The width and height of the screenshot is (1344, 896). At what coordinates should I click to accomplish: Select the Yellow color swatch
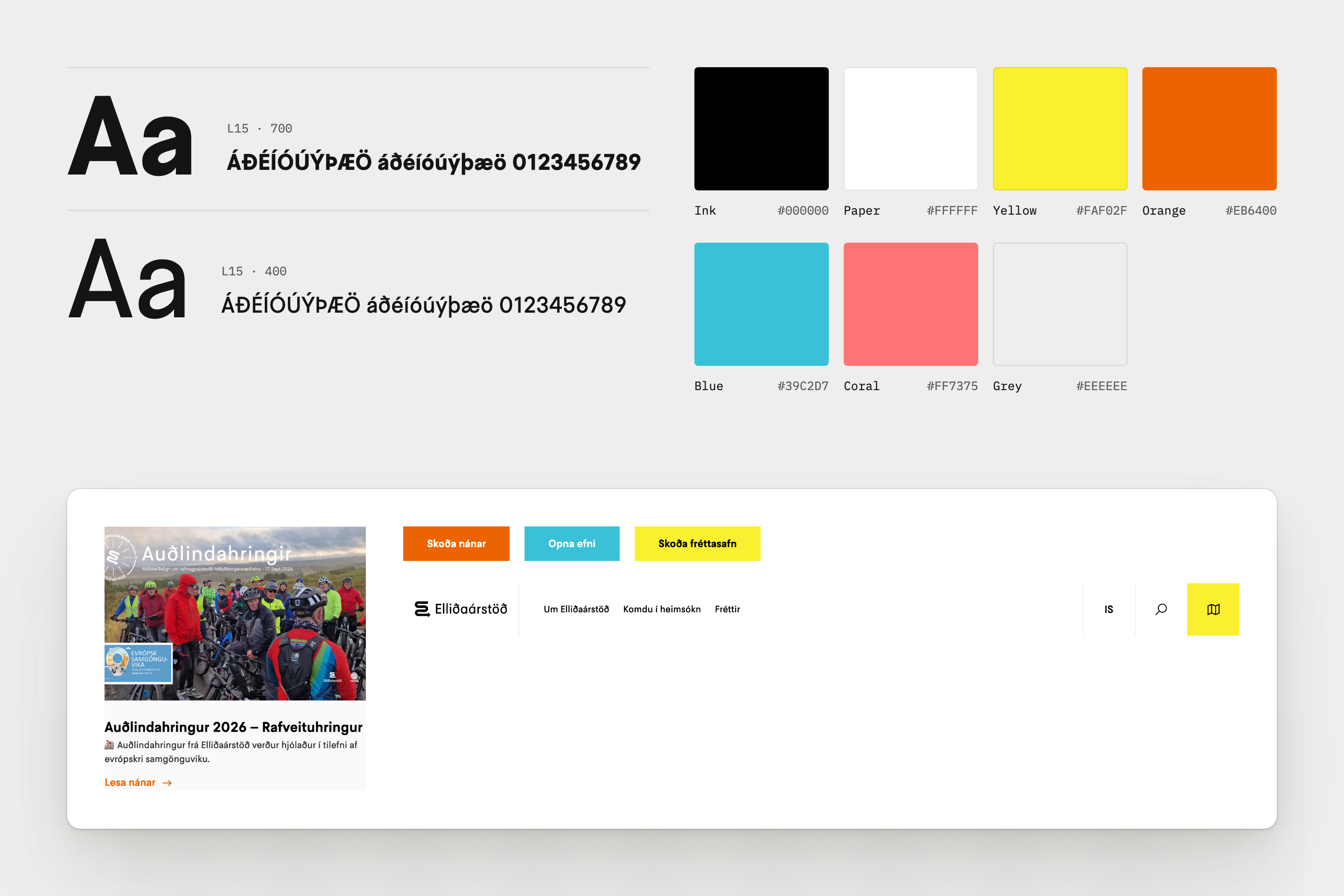point(1060,129)
